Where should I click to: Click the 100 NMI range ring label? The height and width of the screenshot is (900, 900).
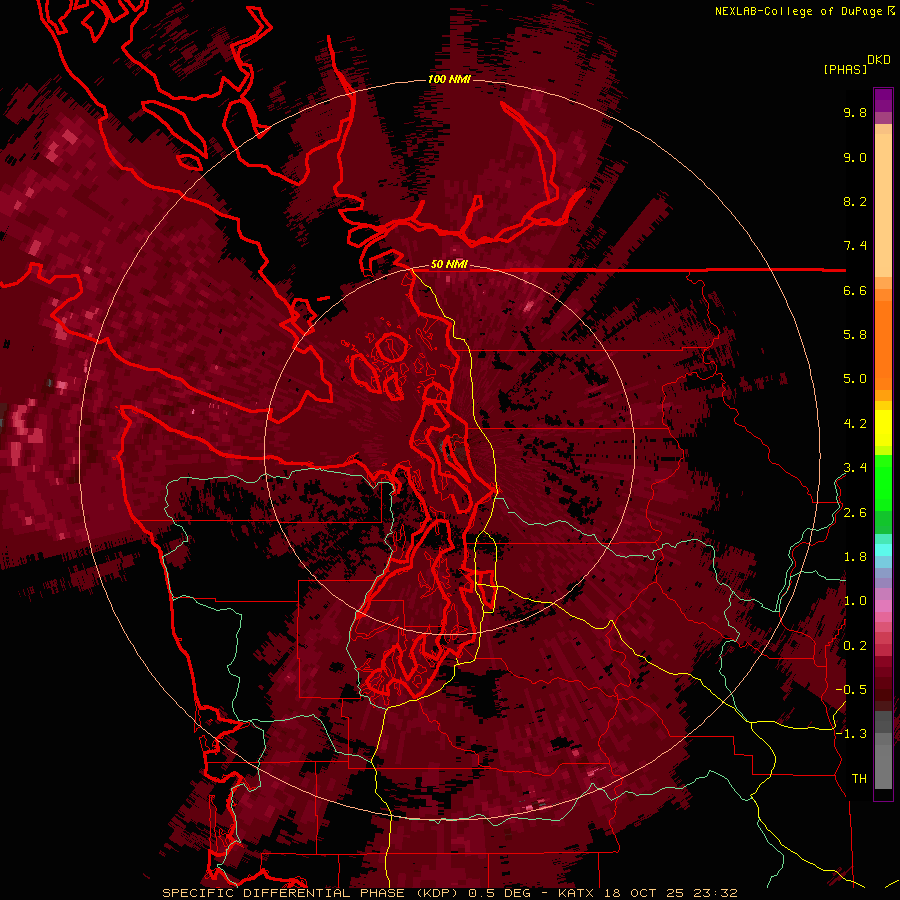click(x=449, y=79)
